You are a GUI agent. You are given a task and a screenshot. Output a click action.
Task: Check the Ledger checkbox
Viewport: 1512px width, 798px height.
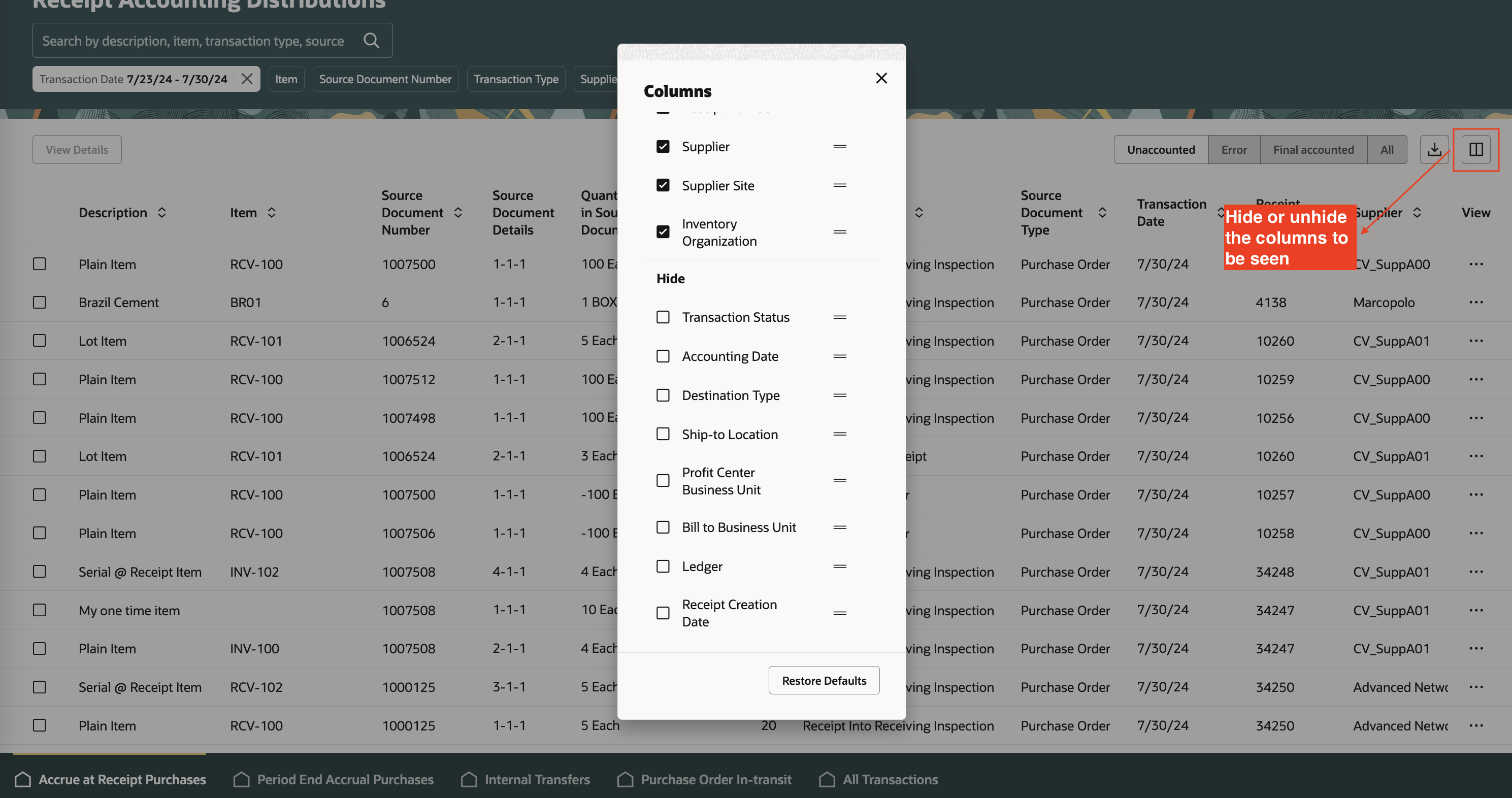click(x=663, y=567)
